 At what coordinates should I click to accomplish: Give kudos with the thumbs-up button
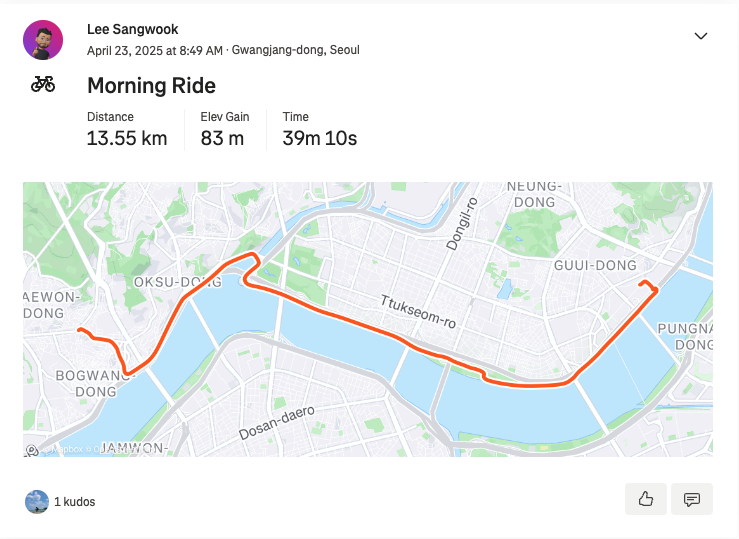pos(646,499)
